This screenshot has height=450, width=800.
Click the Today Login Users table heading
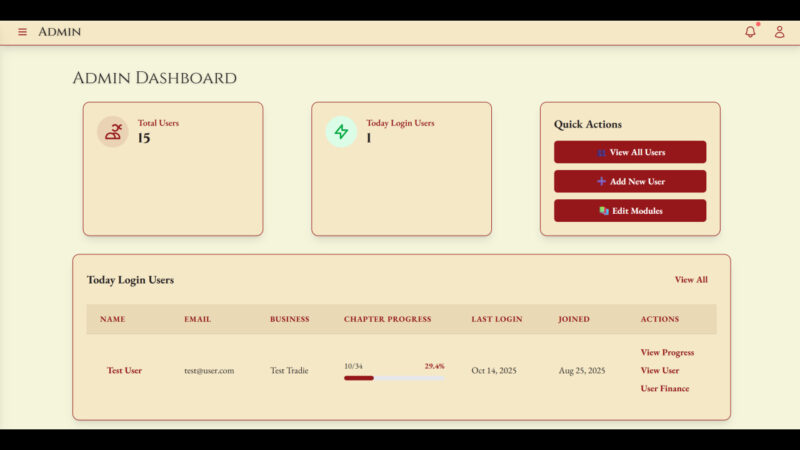click(130, 280)
